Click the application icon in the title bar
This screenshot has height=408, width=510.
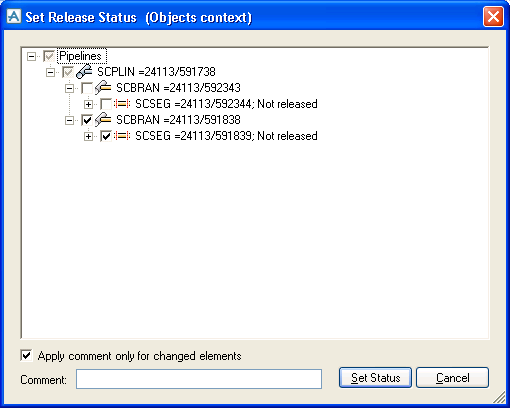pos(14,17)
